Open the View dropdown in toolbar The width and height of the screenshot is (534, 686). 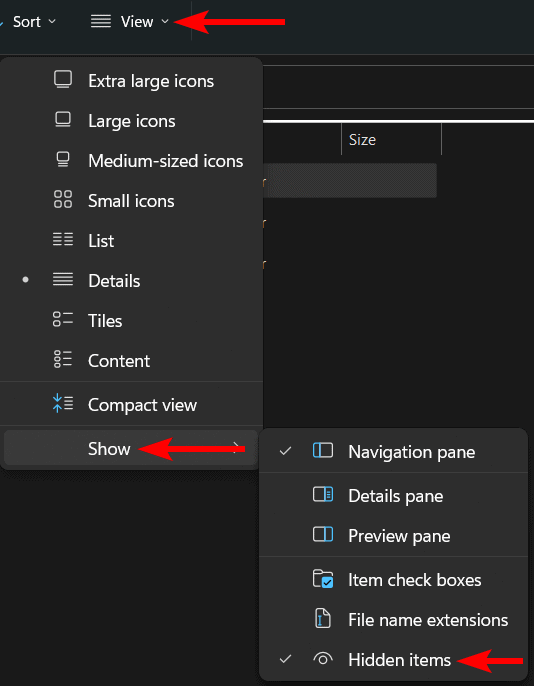(x=129, y=21)
